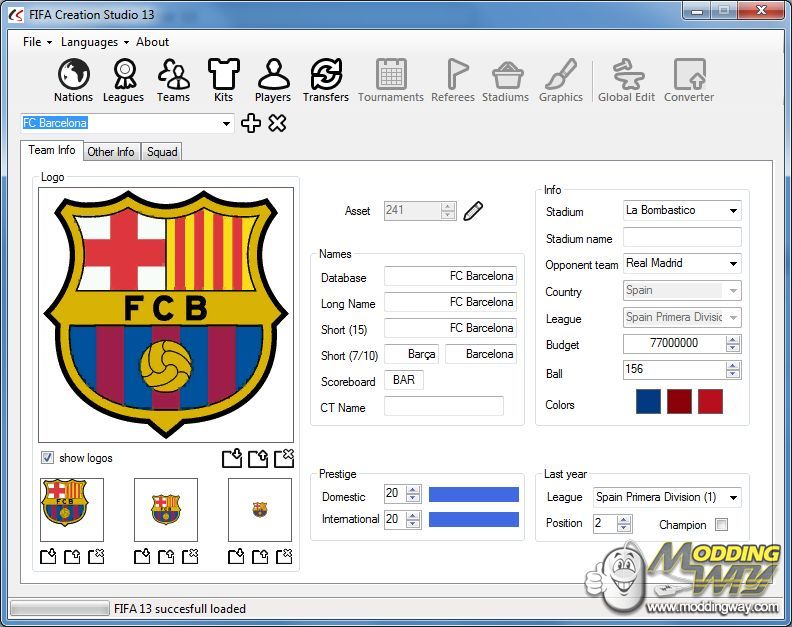Screen dimensions: 792x627
Task: Click the About menu item
Action: 153,42
